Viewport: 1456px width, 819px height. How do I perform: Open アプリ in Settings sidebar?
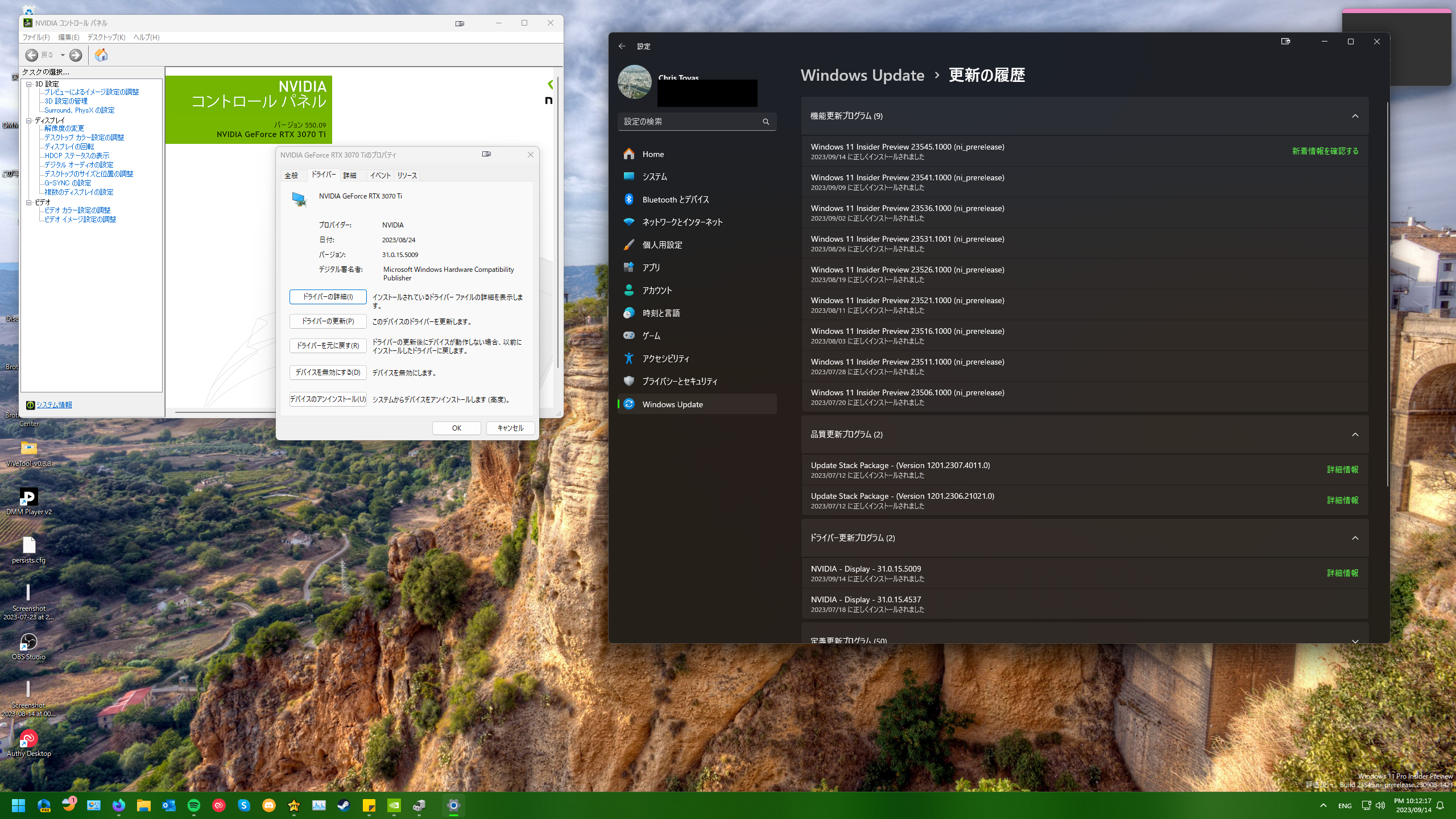pyautogui.click(x=697, y=268)
